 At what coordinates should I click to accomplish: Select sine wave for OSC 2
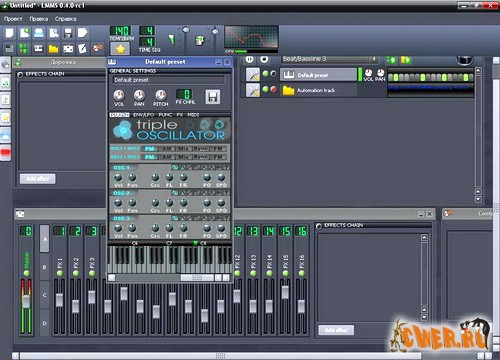(175, 193)
